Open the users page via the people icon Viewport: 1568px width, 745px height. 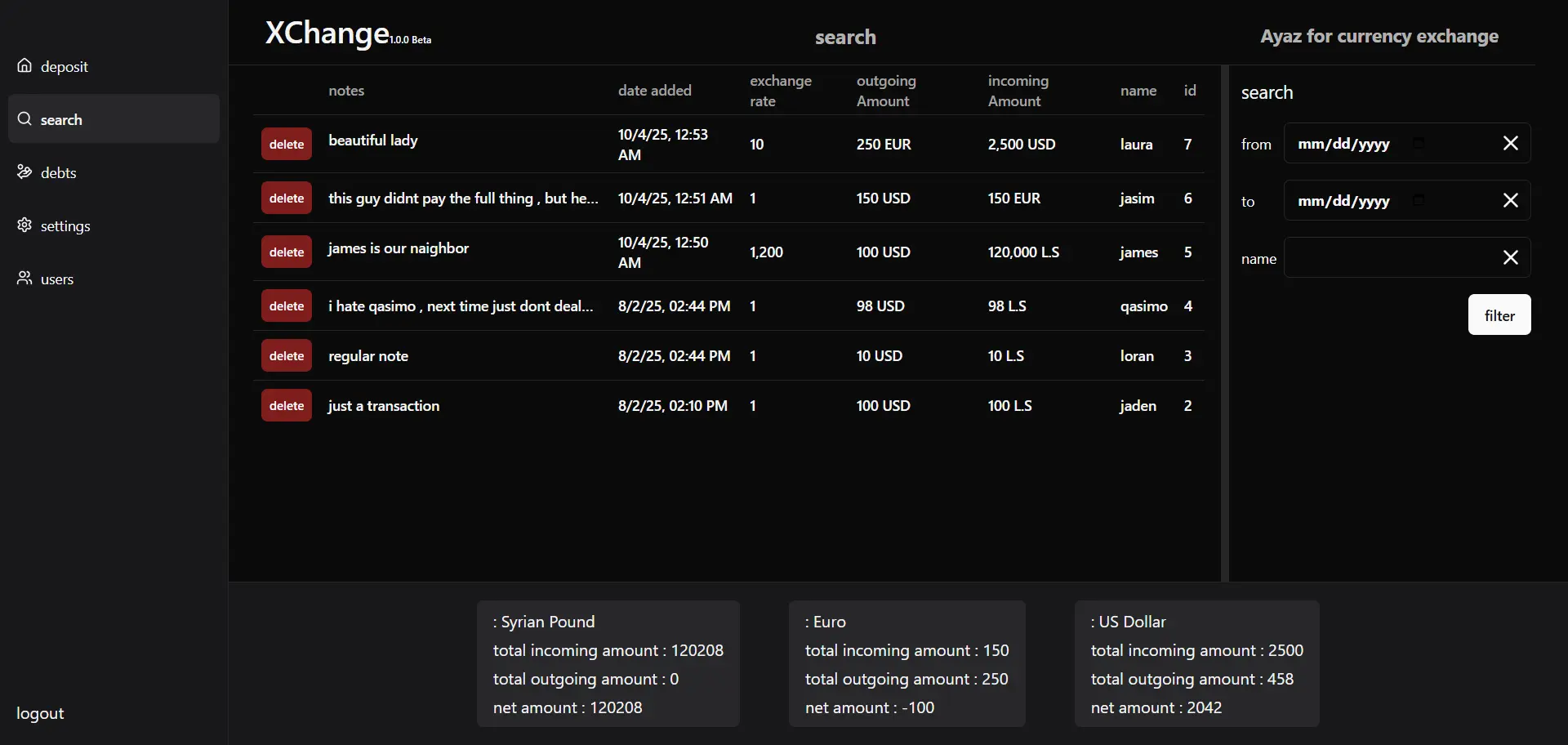click(24, 279)
